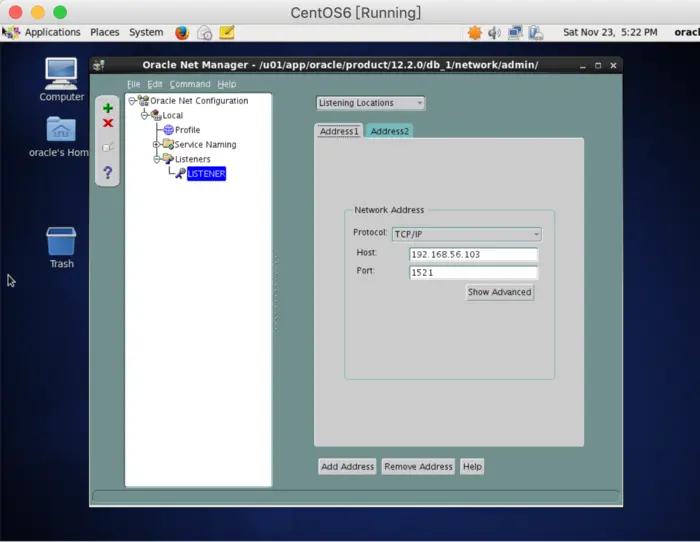Click the Local node icon

[156, 115]
